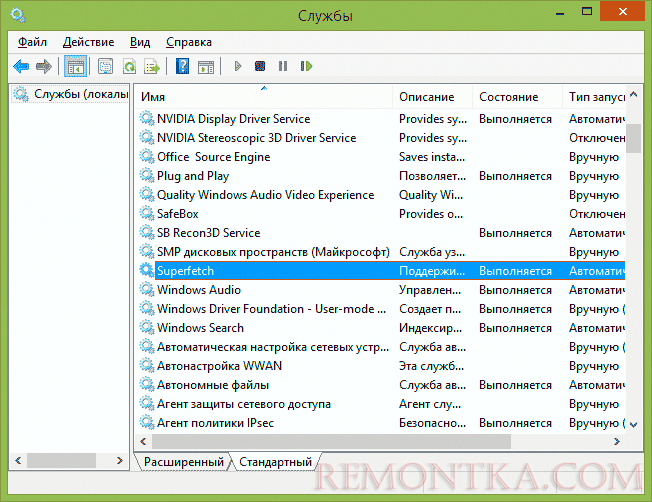Open the Справка menu

[189, 42]
